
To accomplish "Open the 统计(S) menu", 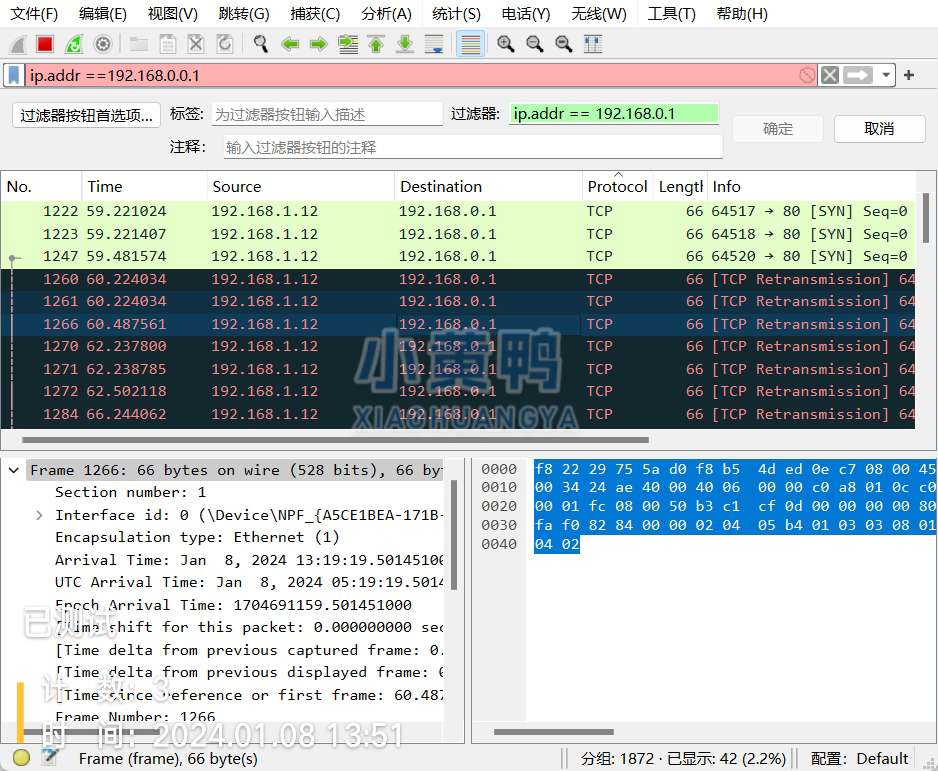I will point(456,14).
